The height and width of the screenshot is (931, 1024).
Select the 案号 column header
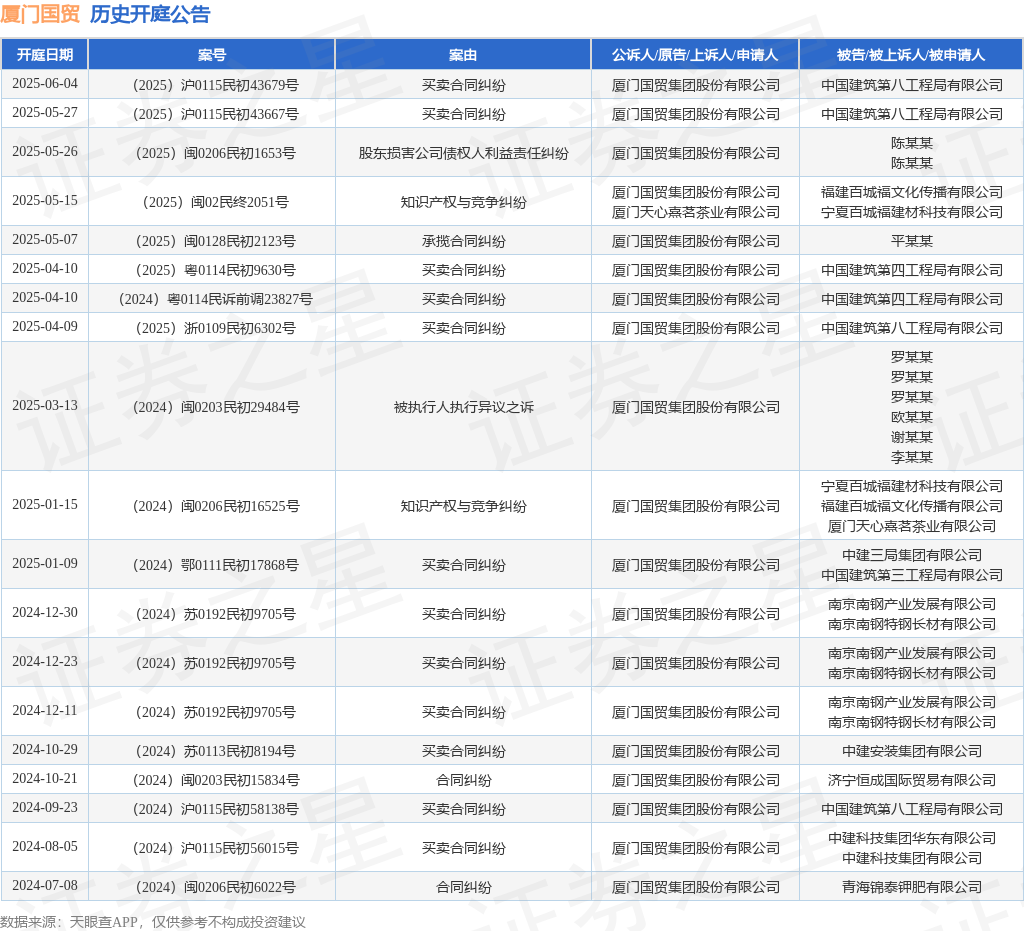[x=212, y=55]
